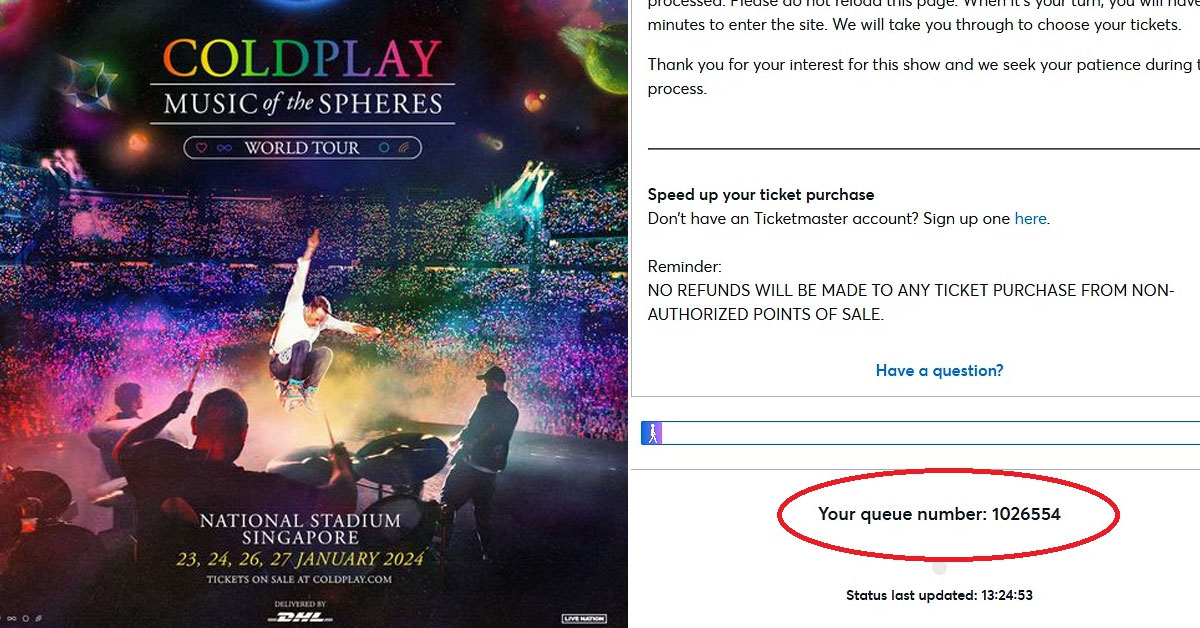This screenshot has width=1200, height=628.
Task: Open the 'here' sign-up link
Action: click(x=1031, y=218)
